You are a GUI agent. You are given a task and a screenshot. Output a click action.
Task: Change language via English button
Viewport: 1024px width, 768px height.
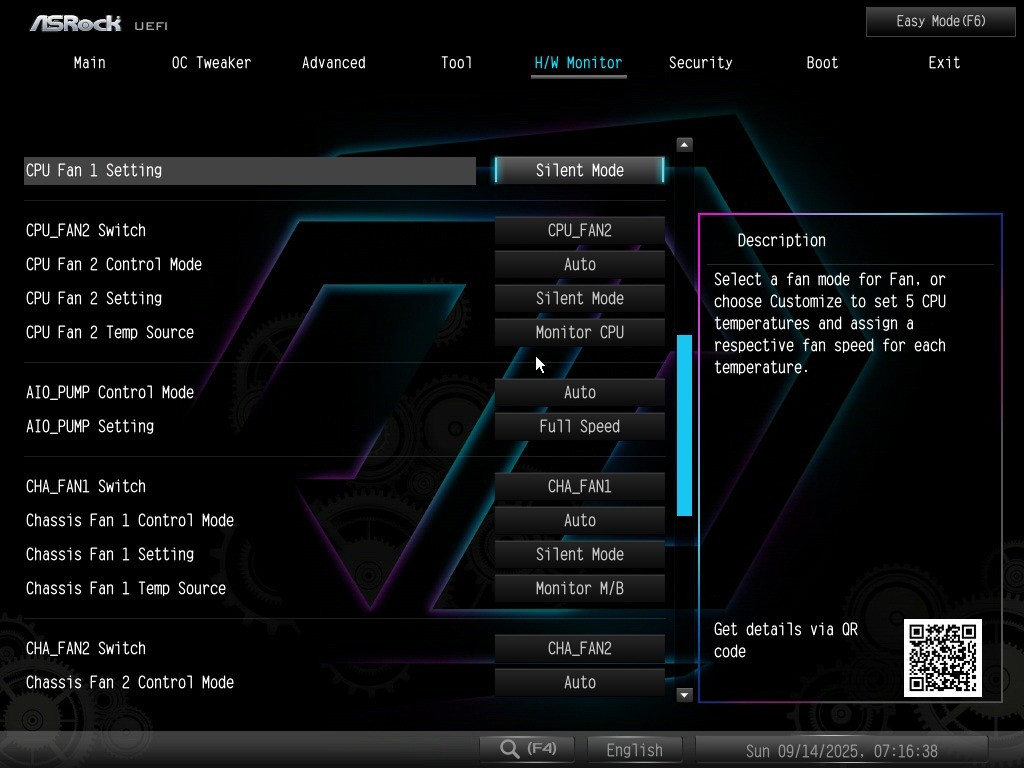point(634,750)
